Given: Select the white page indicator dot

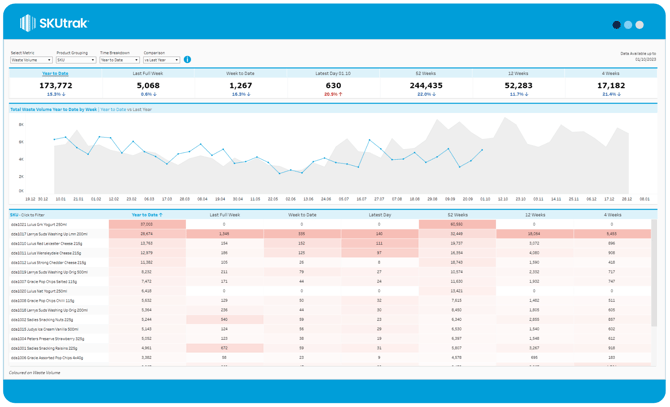Looking at the screenshot, I should [640, 25].
